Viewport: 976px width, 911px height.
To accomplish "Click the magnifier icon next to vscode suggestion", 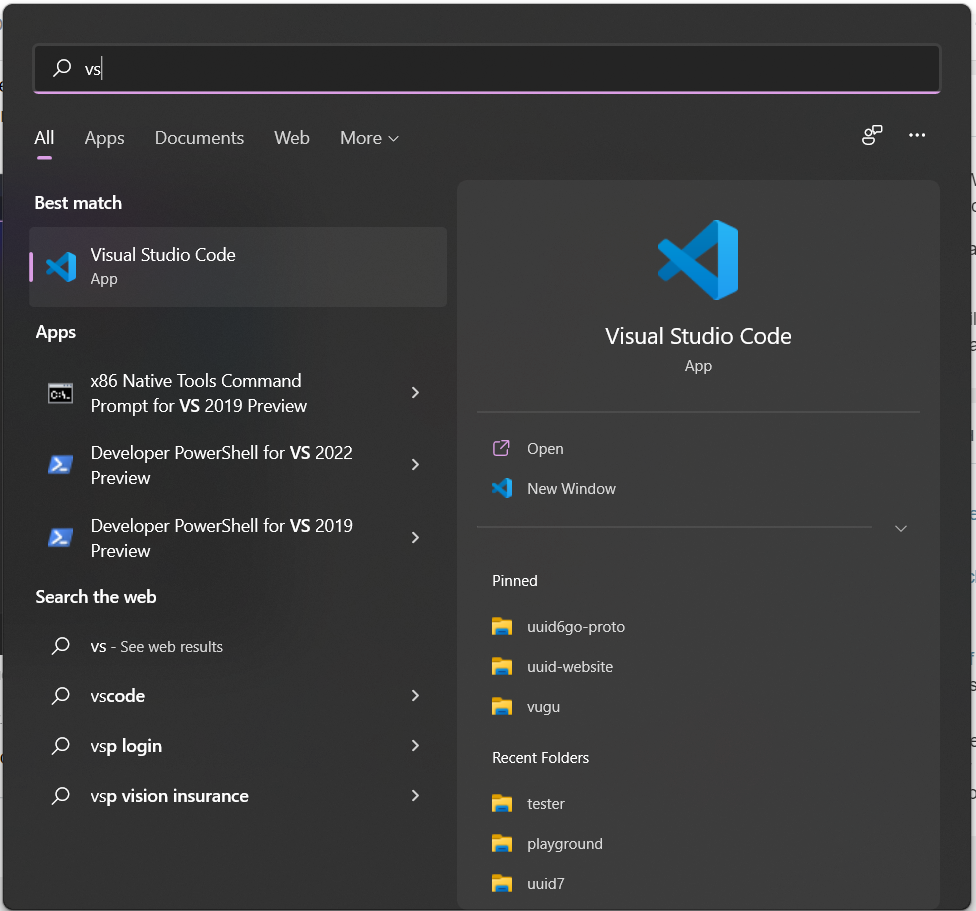I will [61, 696].
